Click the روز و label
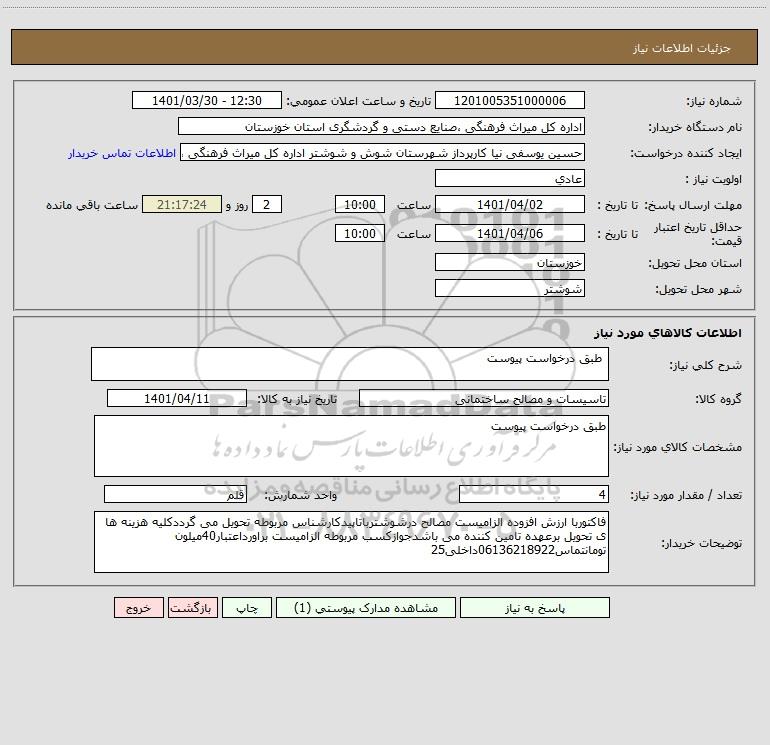This screenshot has width=770, height=745. [237, 205]
